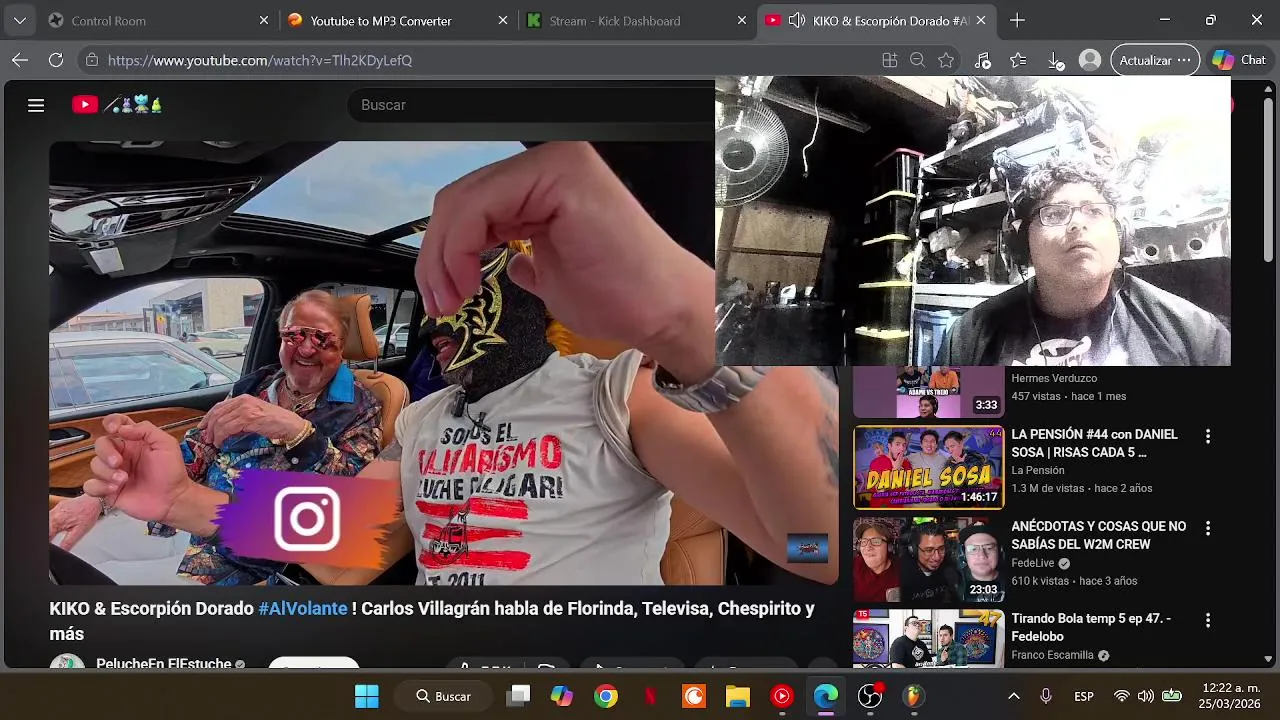Image resolution: width=1280 pixels, height=720 pixels.
Task: Open the Windows Start menu
Action: 367,696
